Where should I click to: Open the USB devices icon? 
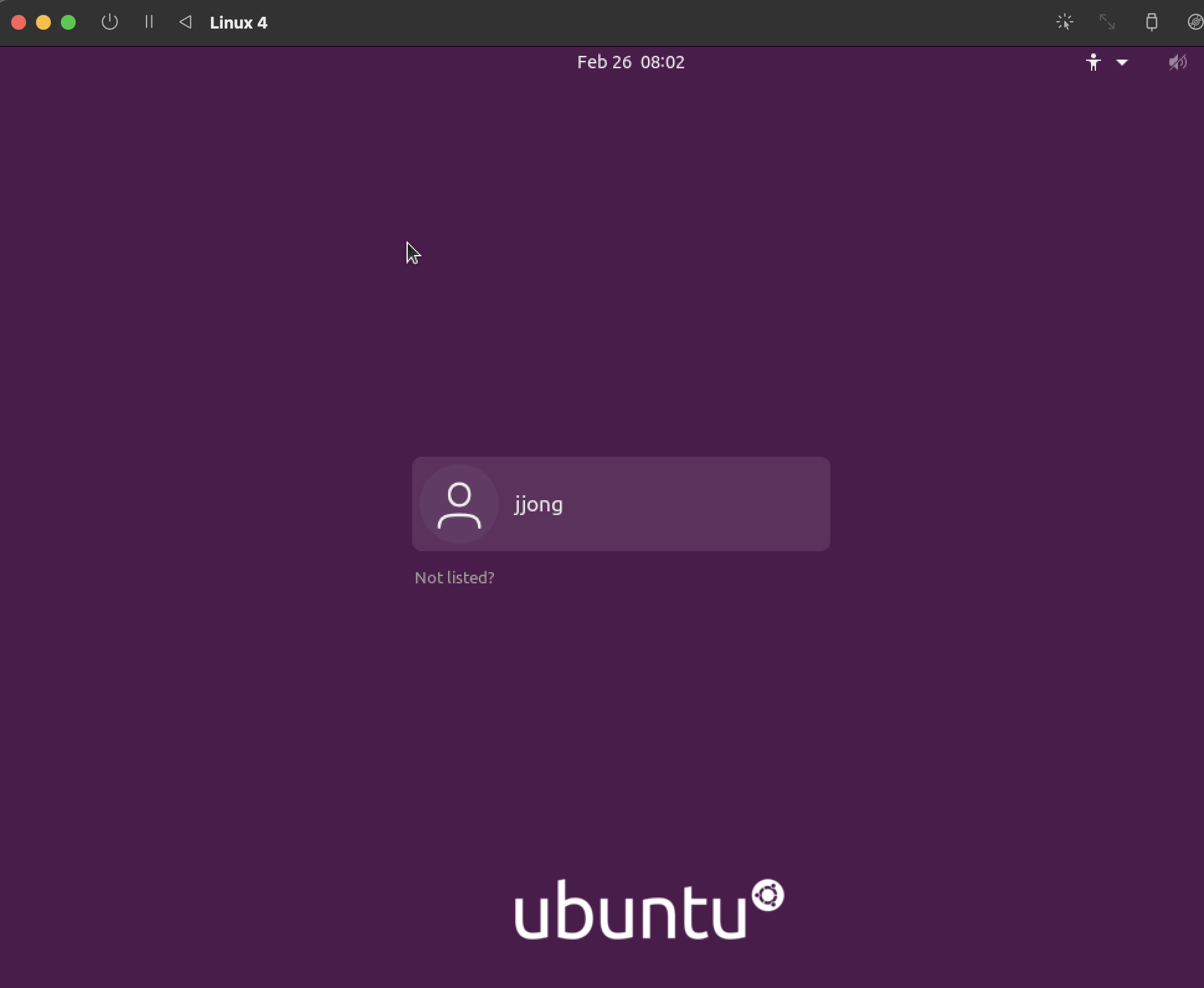tap(1151, 22)
